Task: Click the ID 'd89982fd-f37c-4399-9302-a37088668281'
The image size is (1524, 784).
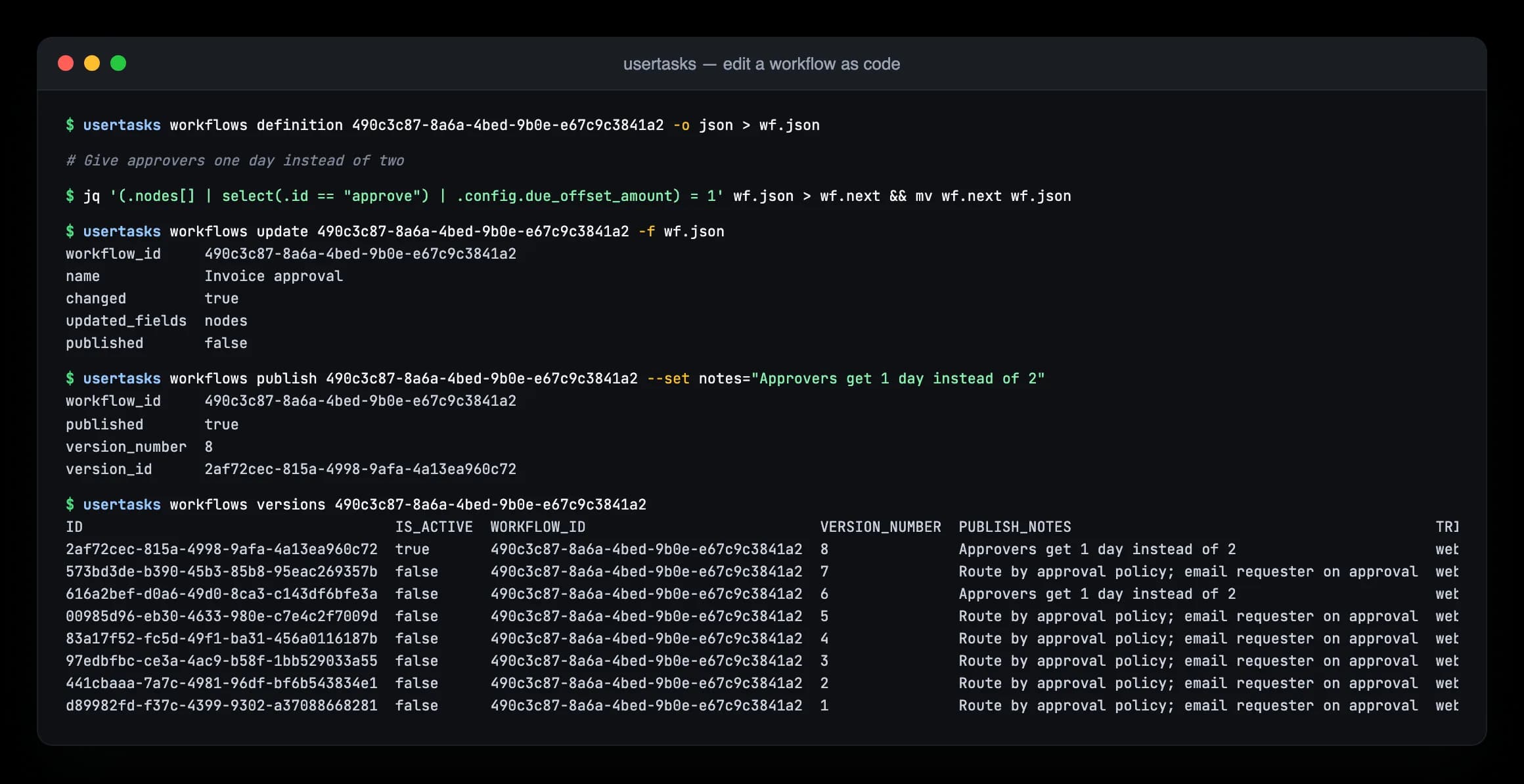Action: [x=221, y=705]
